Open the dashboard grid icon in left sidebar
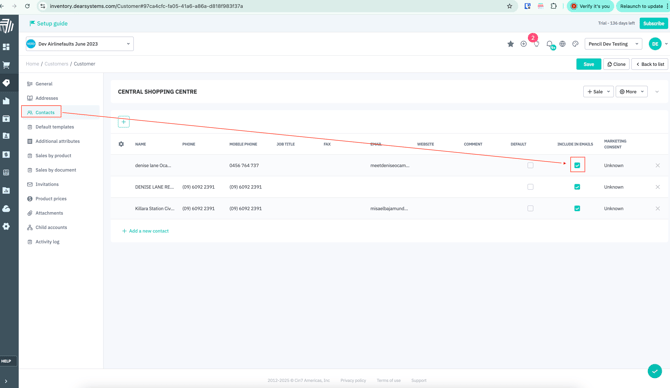 (6, 47)
